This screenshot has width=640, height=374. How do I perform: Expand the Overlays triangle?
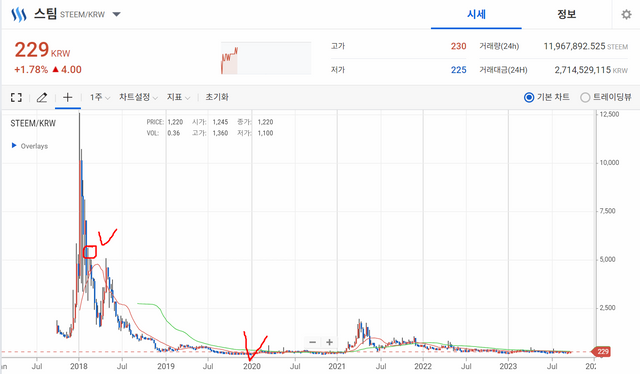[x=14, y=145]
